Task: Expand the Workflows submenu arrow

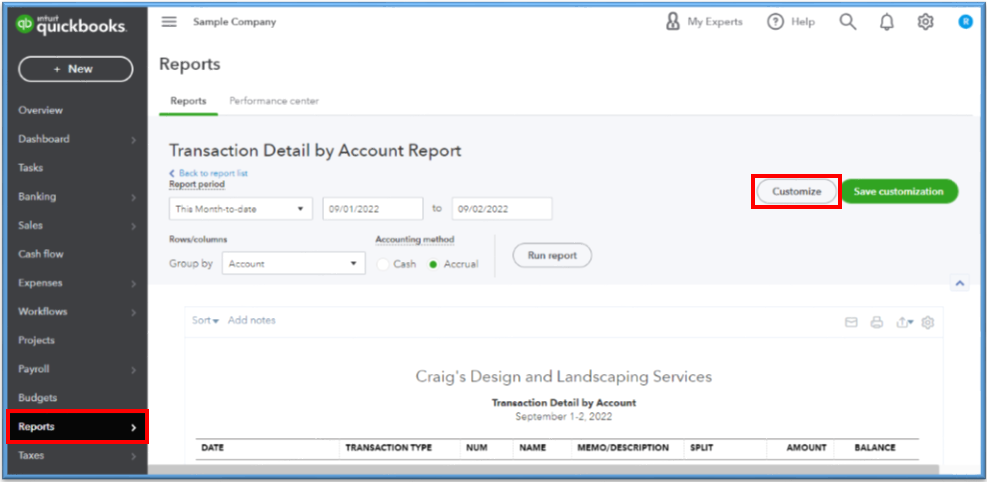Action: pyautogui.click(x=133, y=313)
